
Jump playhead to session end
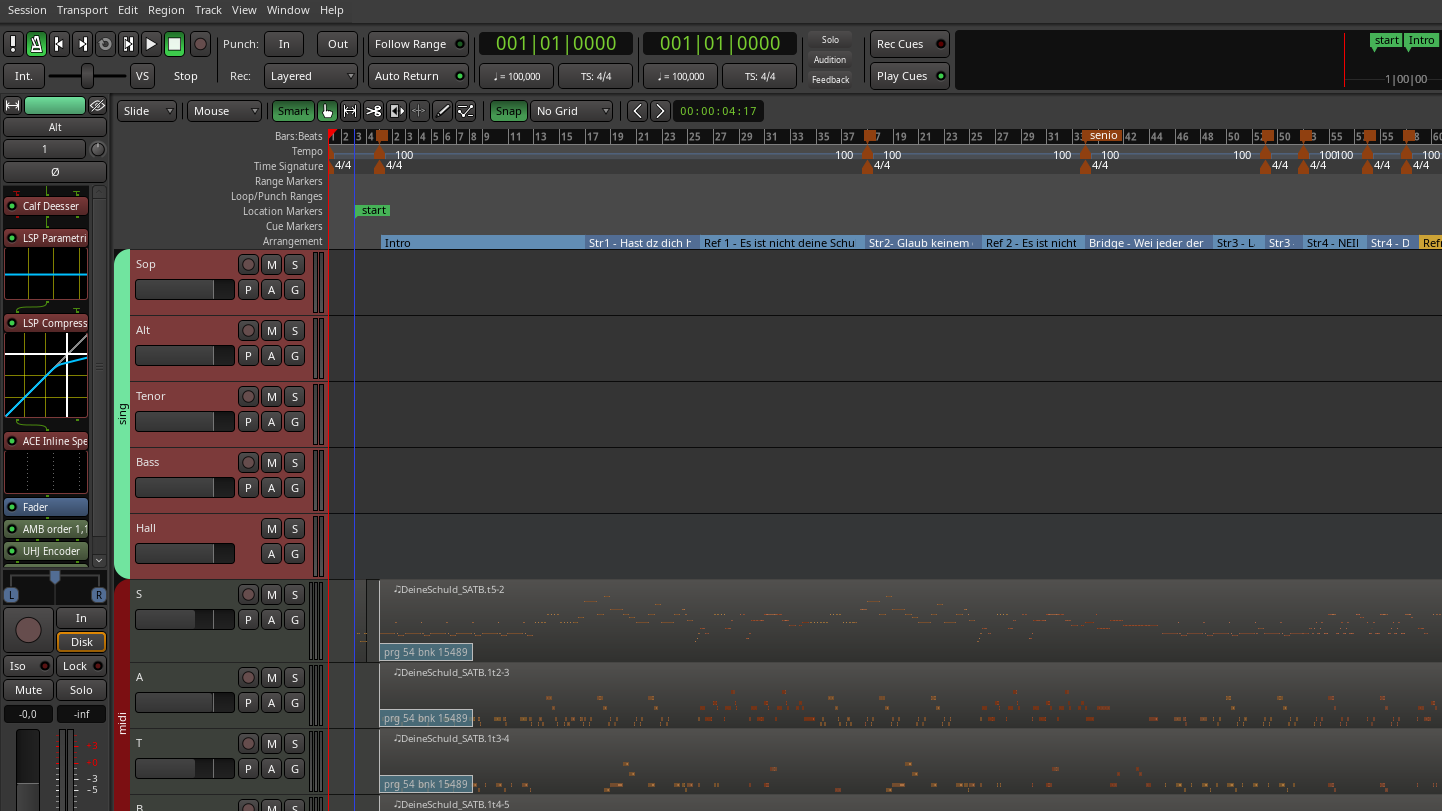82,44
